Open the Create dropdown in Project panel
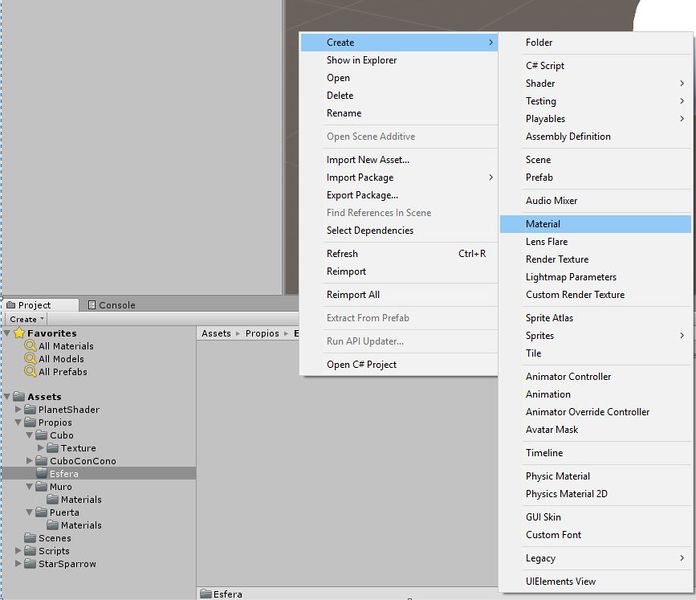The height and width of the screenshot is (600, 696). tap(27, 319)
